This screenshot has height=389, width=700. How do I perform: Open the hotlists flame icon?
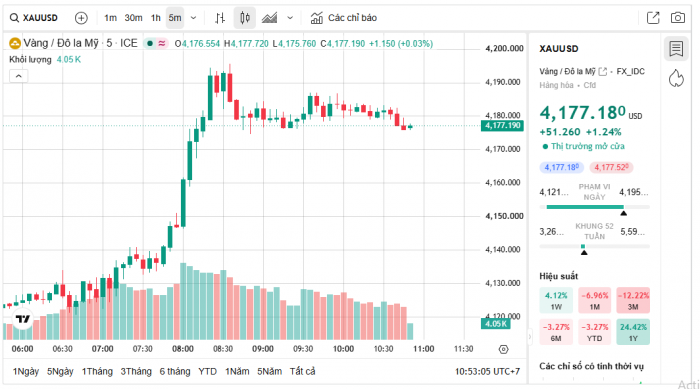click(676, 78)
